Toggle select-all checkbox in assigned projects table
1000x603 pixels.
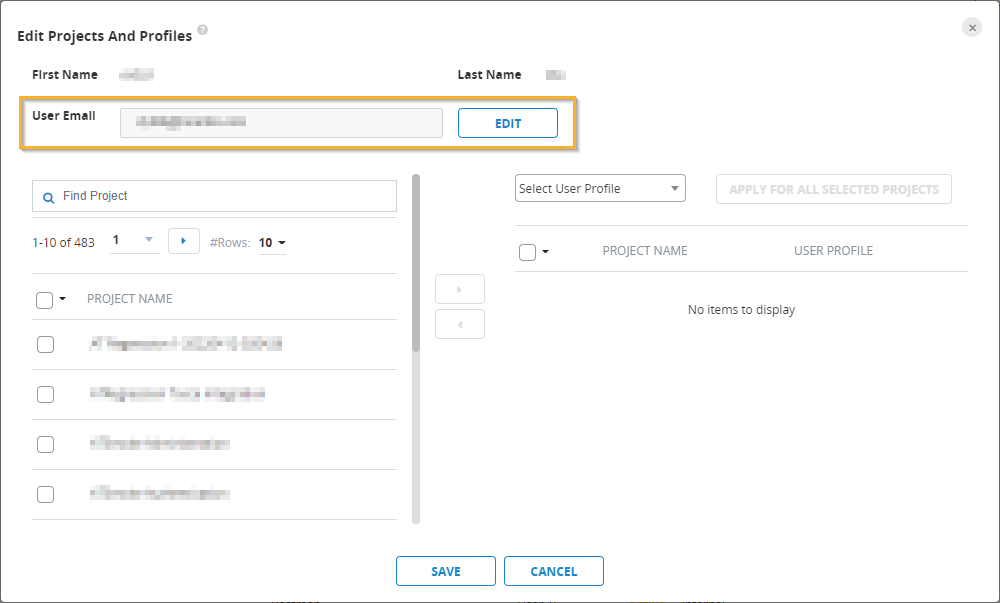click(x=527, y=252)
